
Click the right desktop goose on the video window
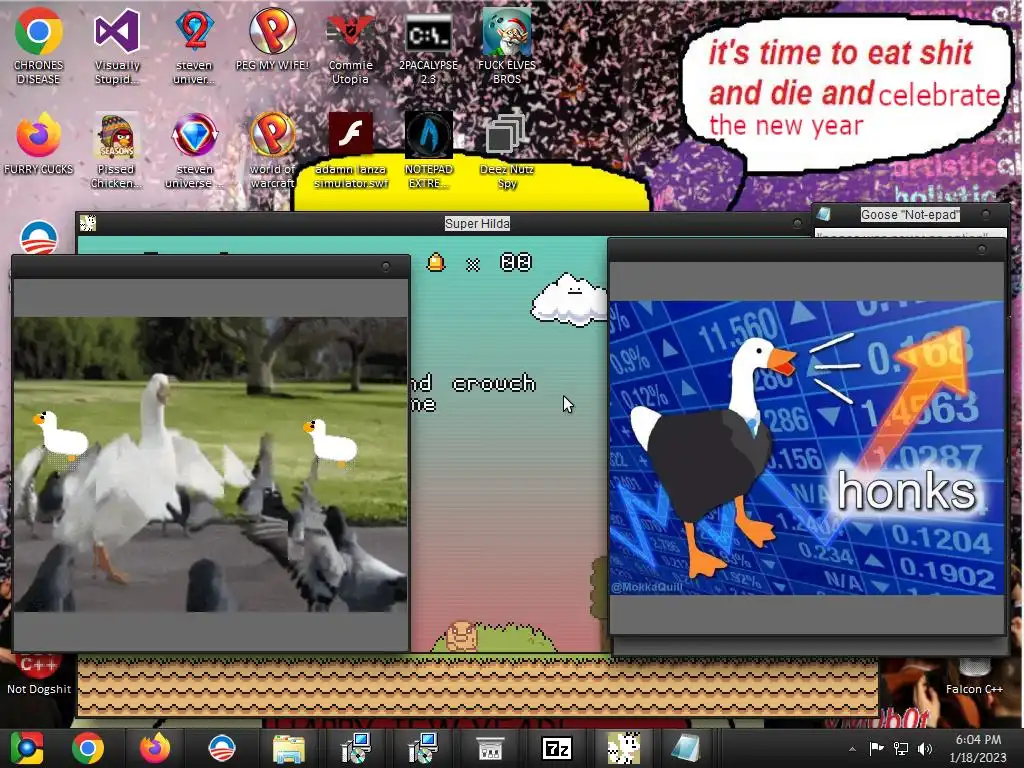(x=330, y=444)
